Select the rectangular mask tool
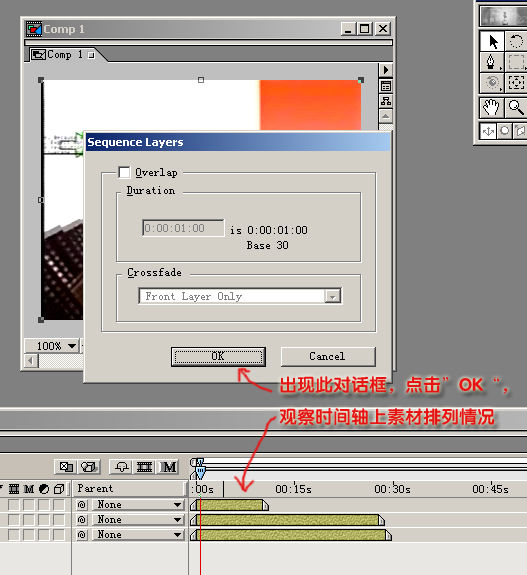 516,62
